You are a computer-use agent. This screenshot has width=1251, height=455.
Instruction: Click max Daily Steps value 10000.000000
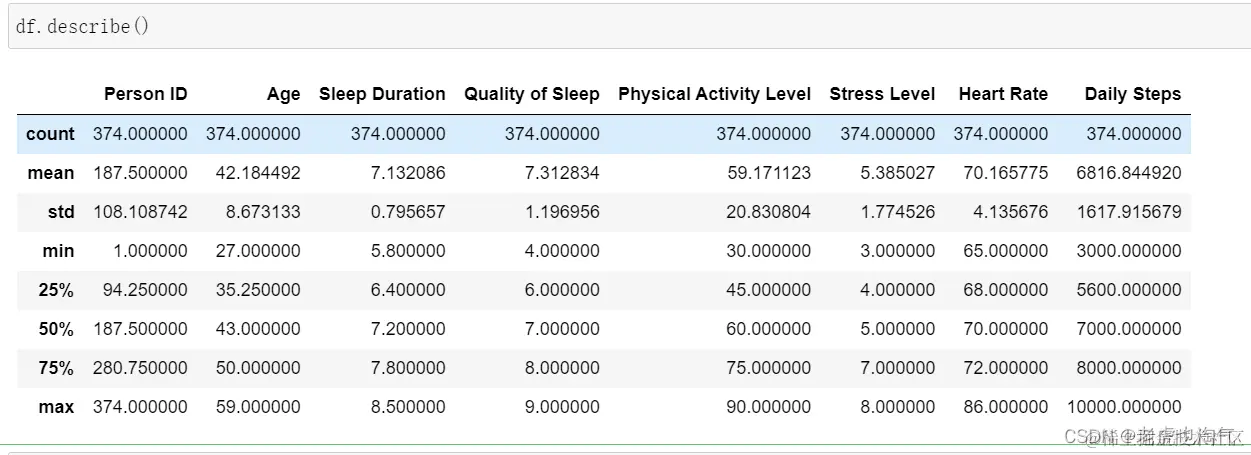(x=1124, y=407)
